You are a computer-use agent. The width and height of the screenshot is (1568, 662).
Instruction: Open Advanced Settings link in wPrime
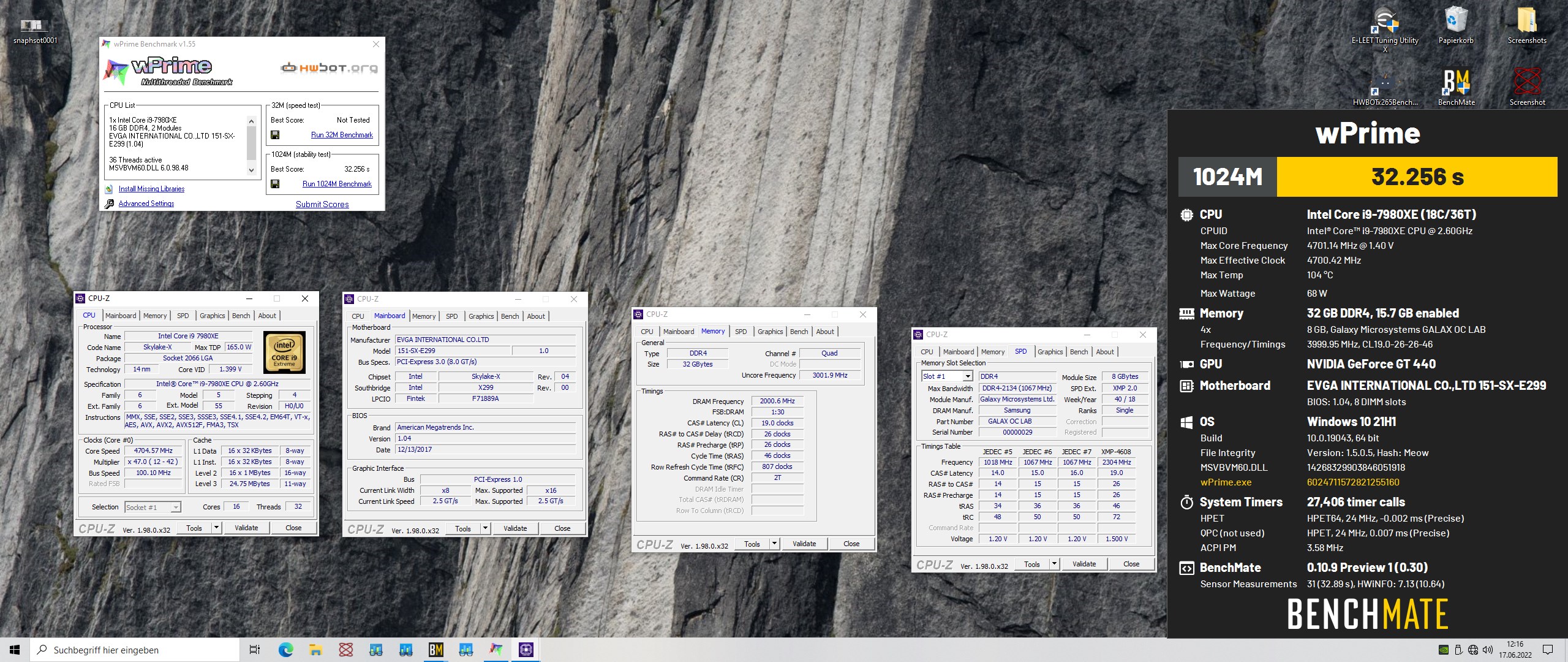[x=146, y=204]
